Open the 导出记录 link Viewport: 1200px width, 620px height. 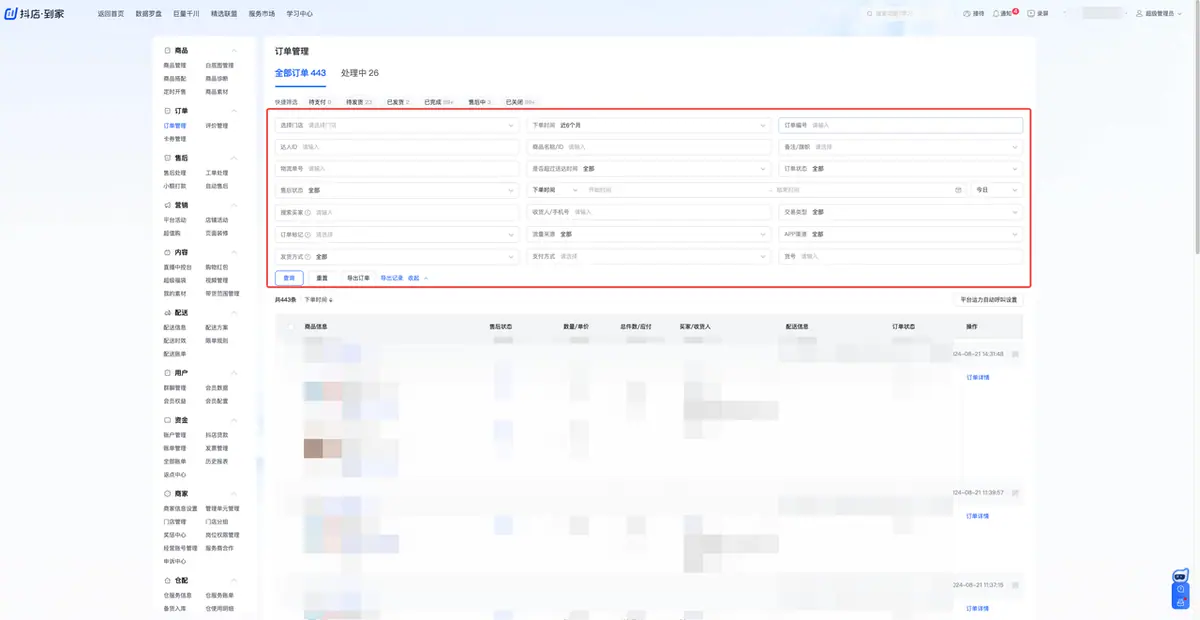pos(391,278)
